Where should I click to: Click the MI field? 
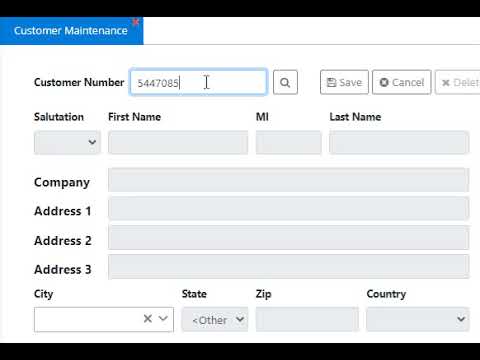pyautogui.click(x=289, y=142)
